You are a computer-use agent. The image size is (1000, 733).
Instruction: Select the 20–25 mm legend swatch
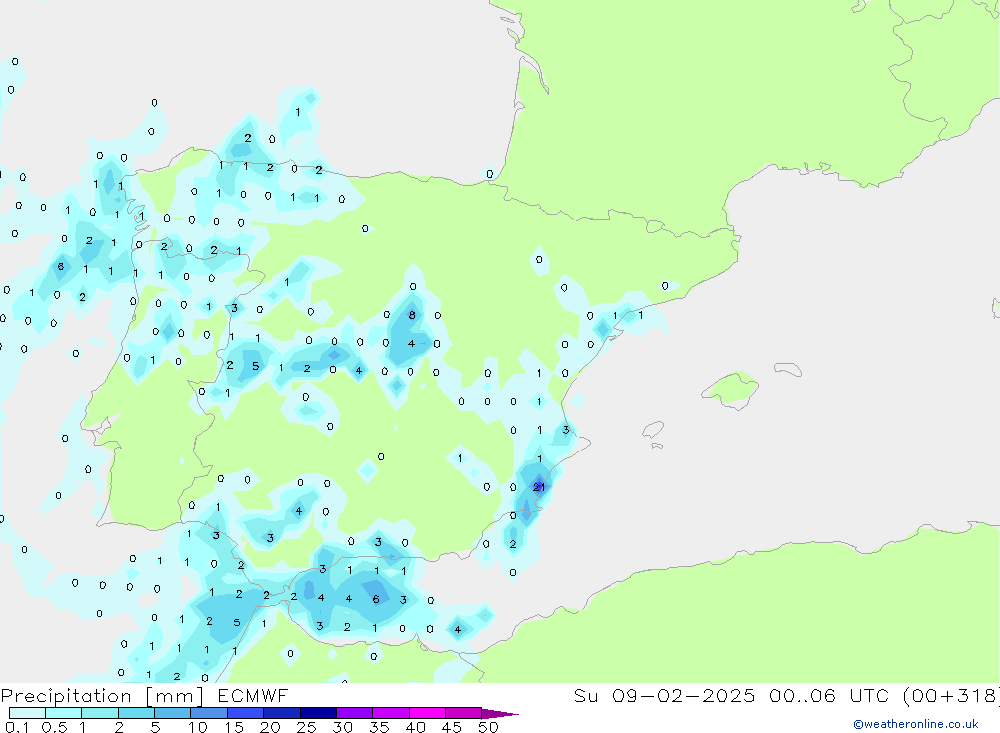click(282, 713)
